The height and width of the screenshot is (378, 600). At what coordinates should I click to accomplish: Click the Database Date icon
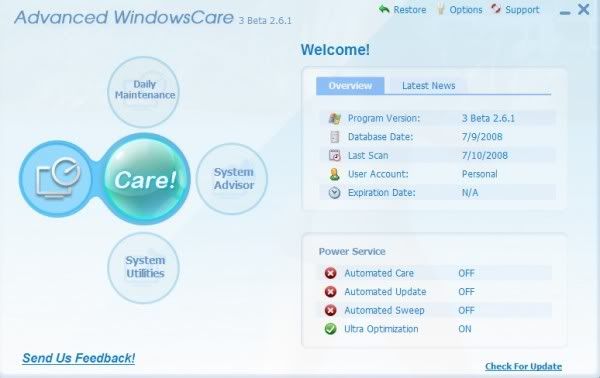(x=334, y=137)
